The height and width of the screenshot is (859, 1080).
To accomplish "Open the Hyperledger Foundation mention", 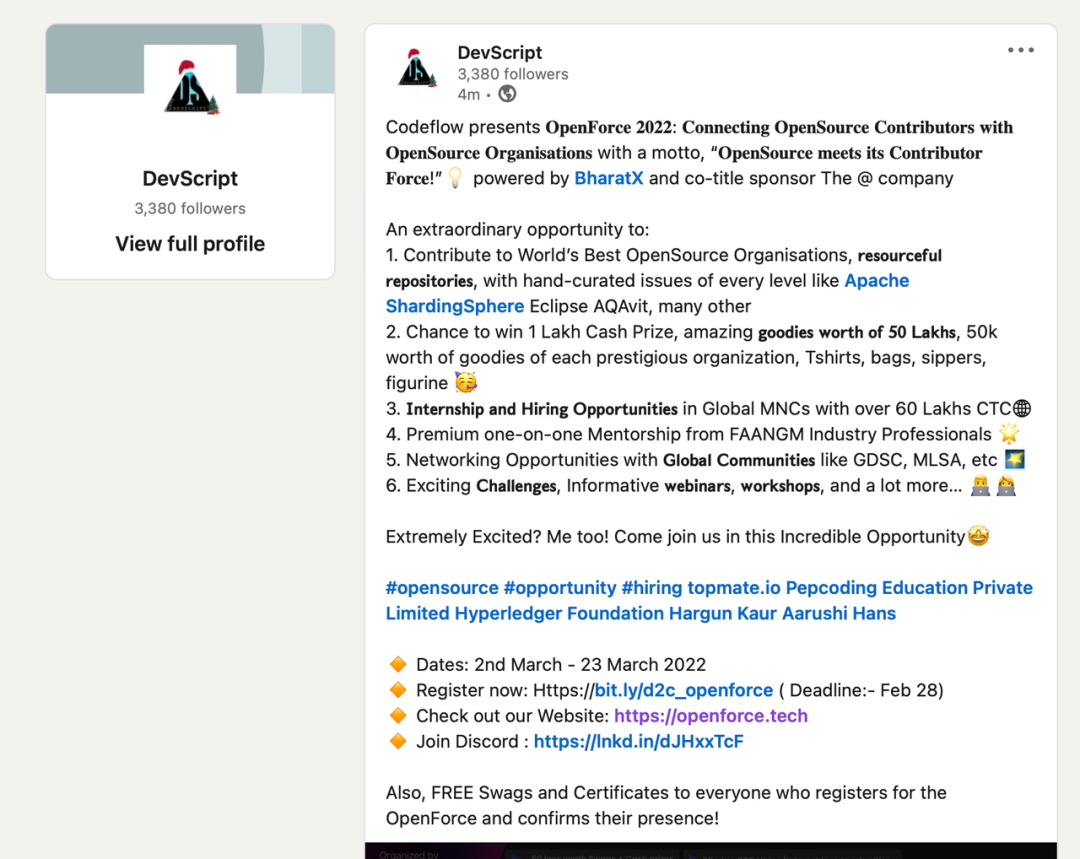I will pyautogui.click(x=559, y=613).
